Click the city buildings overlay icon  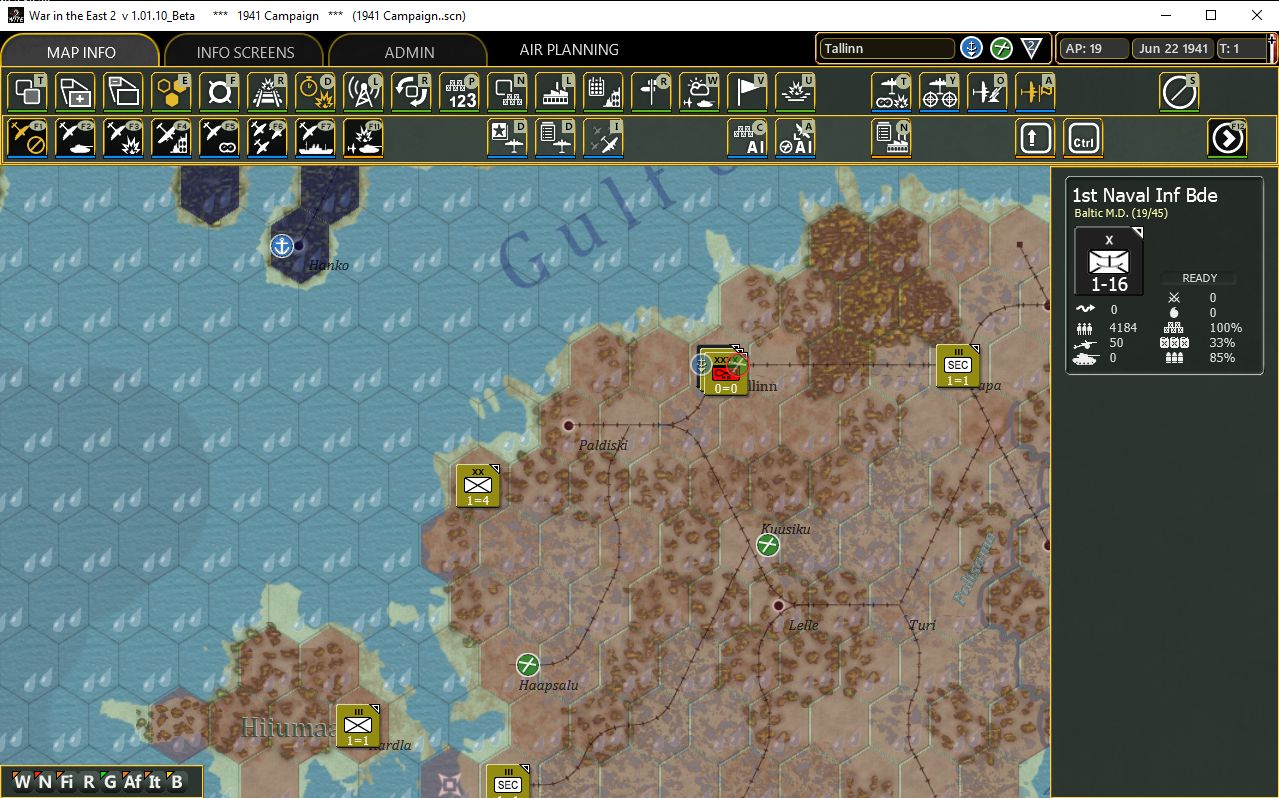point(603,92)
